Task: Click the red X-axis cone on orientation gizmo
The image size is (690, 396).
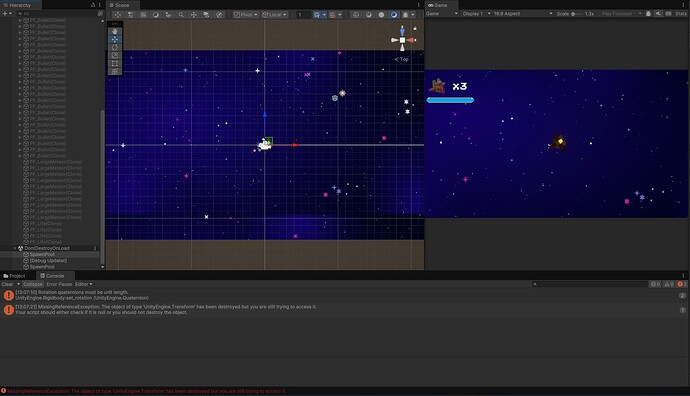Action: (411, 40)
